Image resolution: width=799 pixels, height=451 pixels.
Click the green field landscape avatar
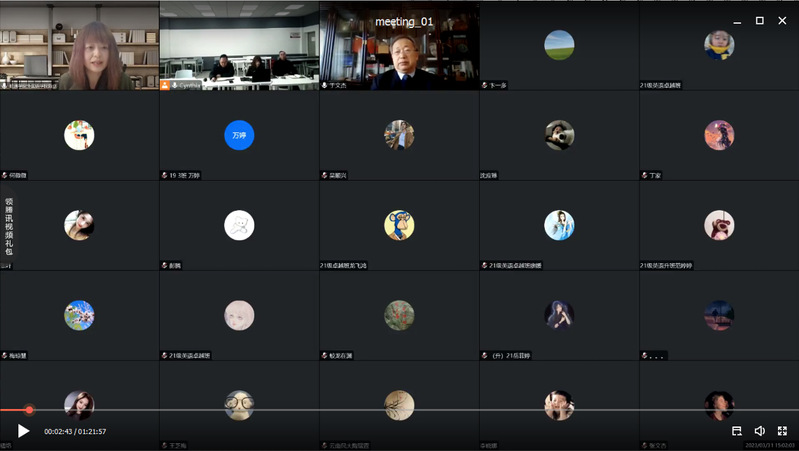pyautogui.click(x=559, y=45)
